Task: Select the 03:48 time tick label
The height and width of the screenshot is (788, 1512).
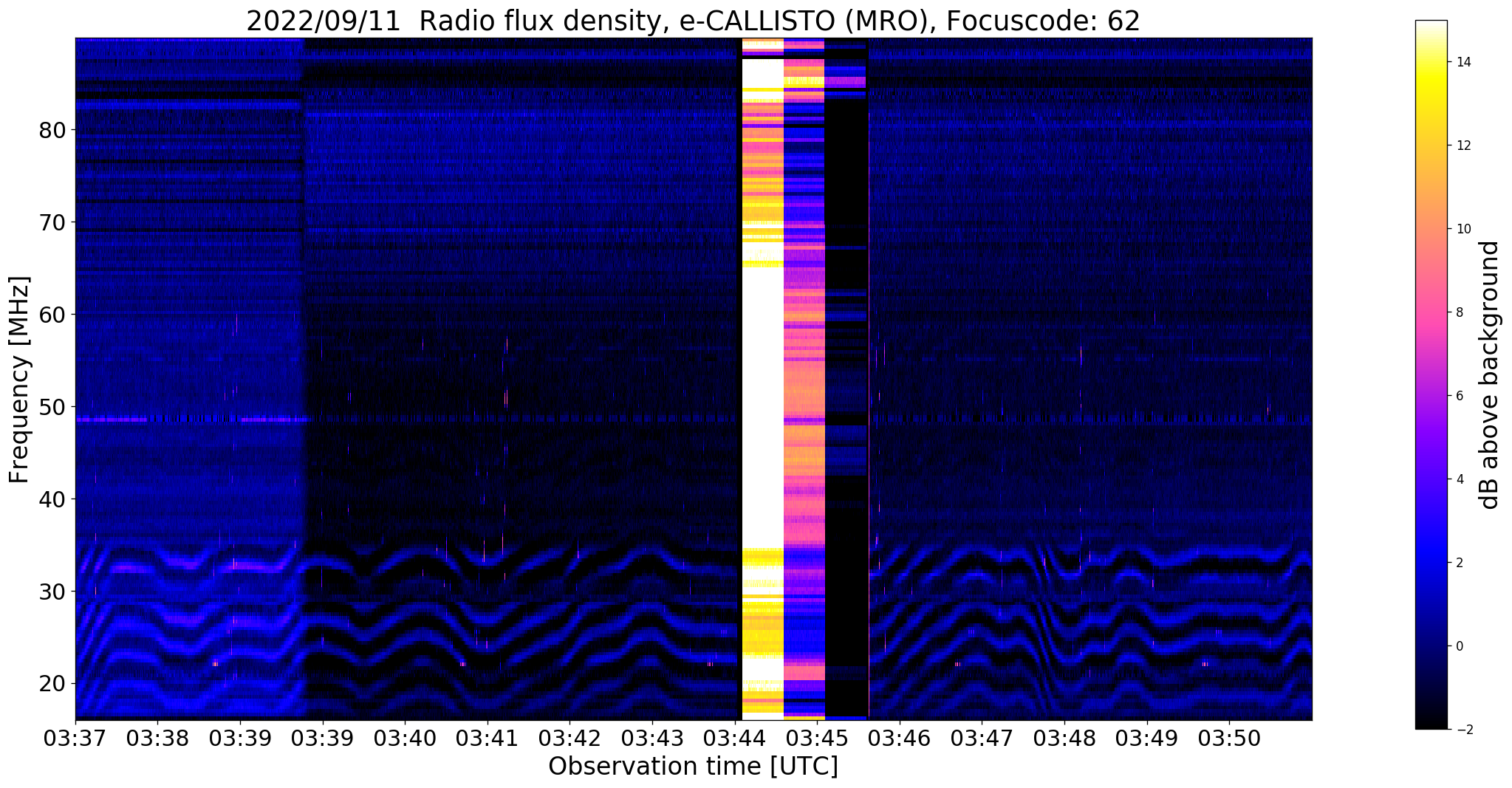Action: (1065, 738)
